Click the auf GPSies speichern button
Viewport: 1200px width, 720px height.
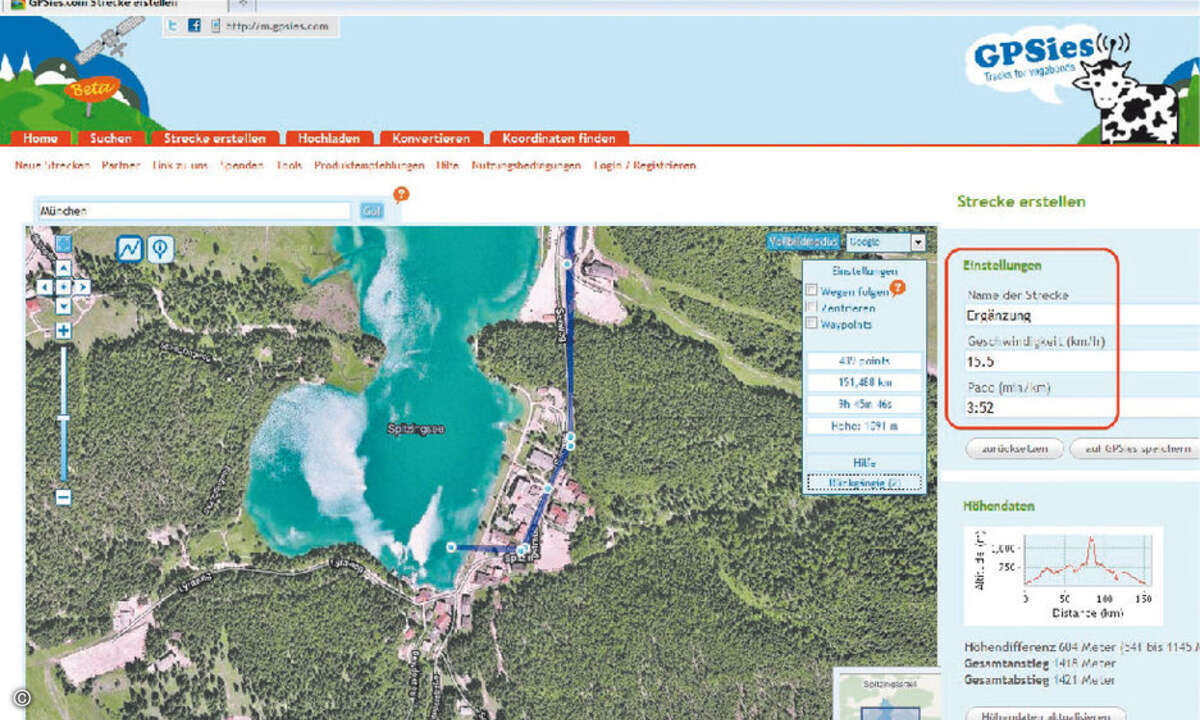(x=1135, y=449)
